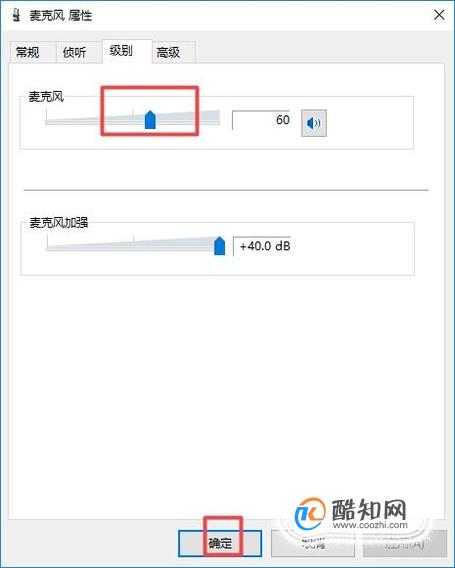Confirm with the 确定 button
The image size is (455, 568).
pyautogui.click(x=220, y=543)
